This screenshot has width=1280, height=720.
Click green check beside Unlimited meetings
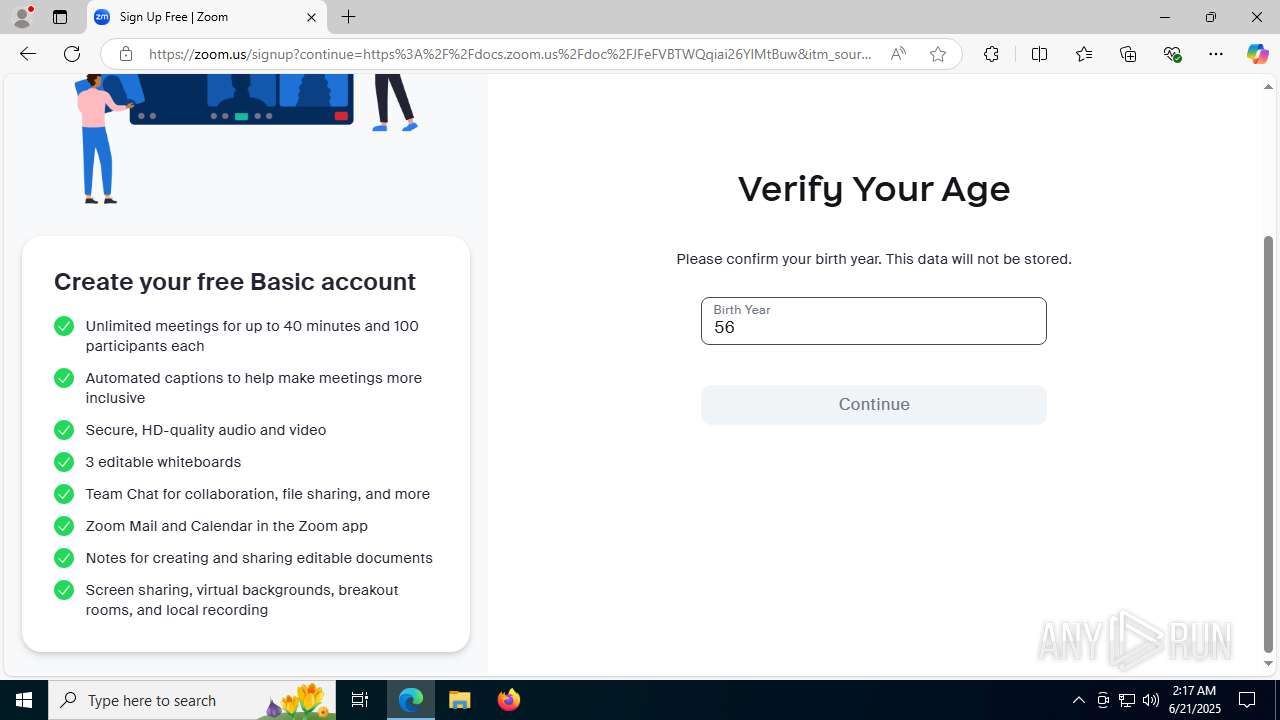tap(64, 326)
